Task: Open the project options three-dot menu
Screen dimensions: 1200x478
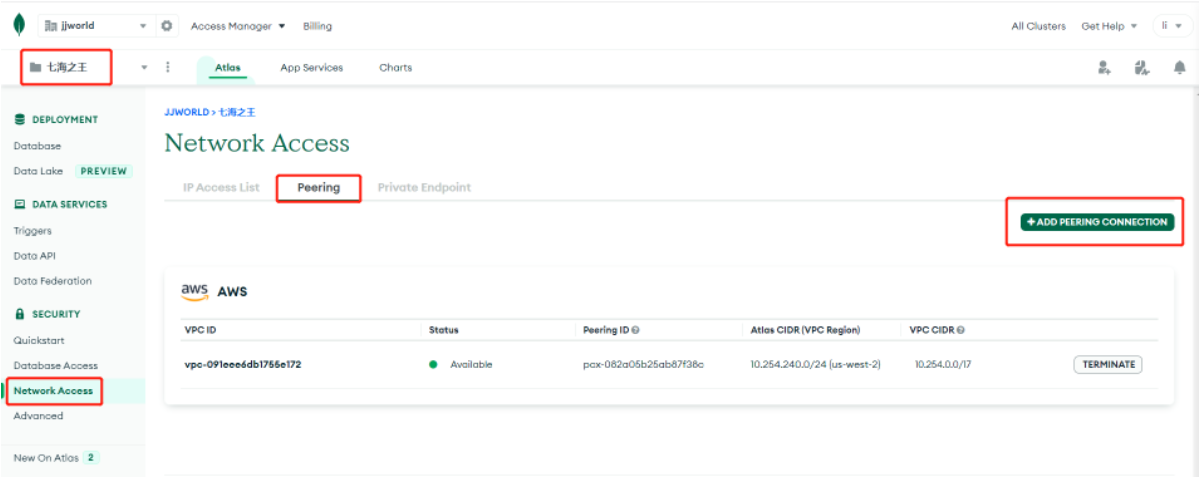Action: 167,67
